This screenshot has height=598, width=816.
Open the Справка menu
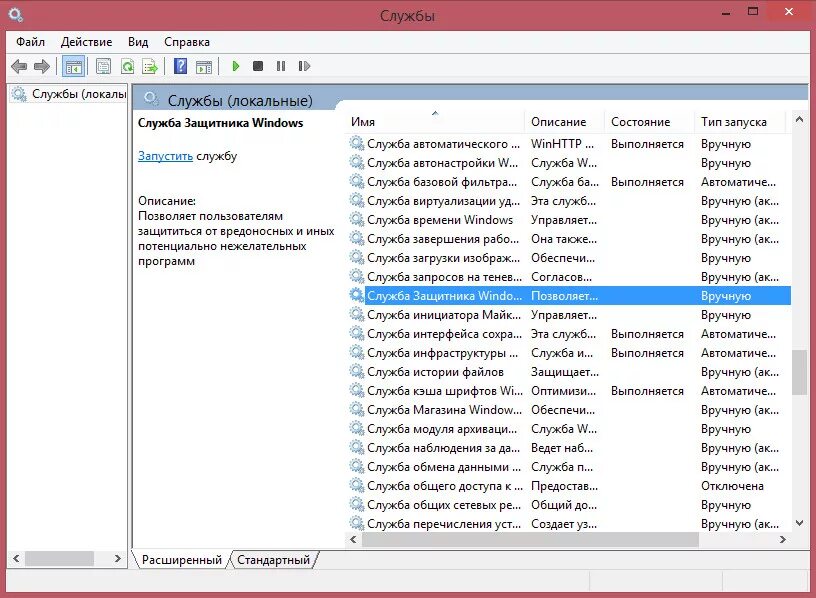pyautogui.click(x=187, y=42)
